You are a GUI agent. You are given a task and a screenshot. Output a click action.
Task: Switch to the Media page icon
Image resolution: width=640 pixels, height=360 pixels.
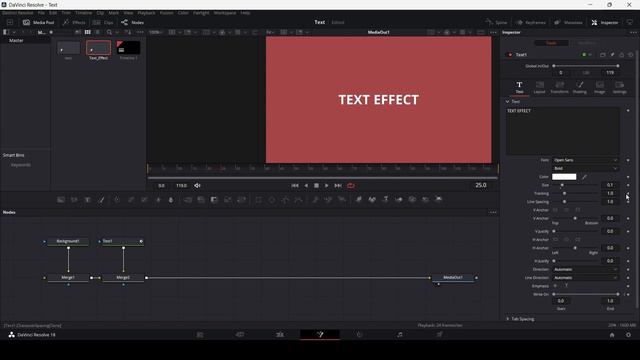pyautogui.click(x=200, y=335)
